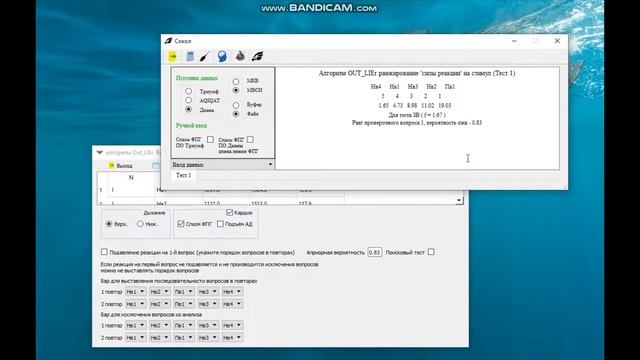Image resolution: width=640 pixels, height=360 pixels.
Task: Click the Априорная вероятность input field
Action: pos(374,252)
